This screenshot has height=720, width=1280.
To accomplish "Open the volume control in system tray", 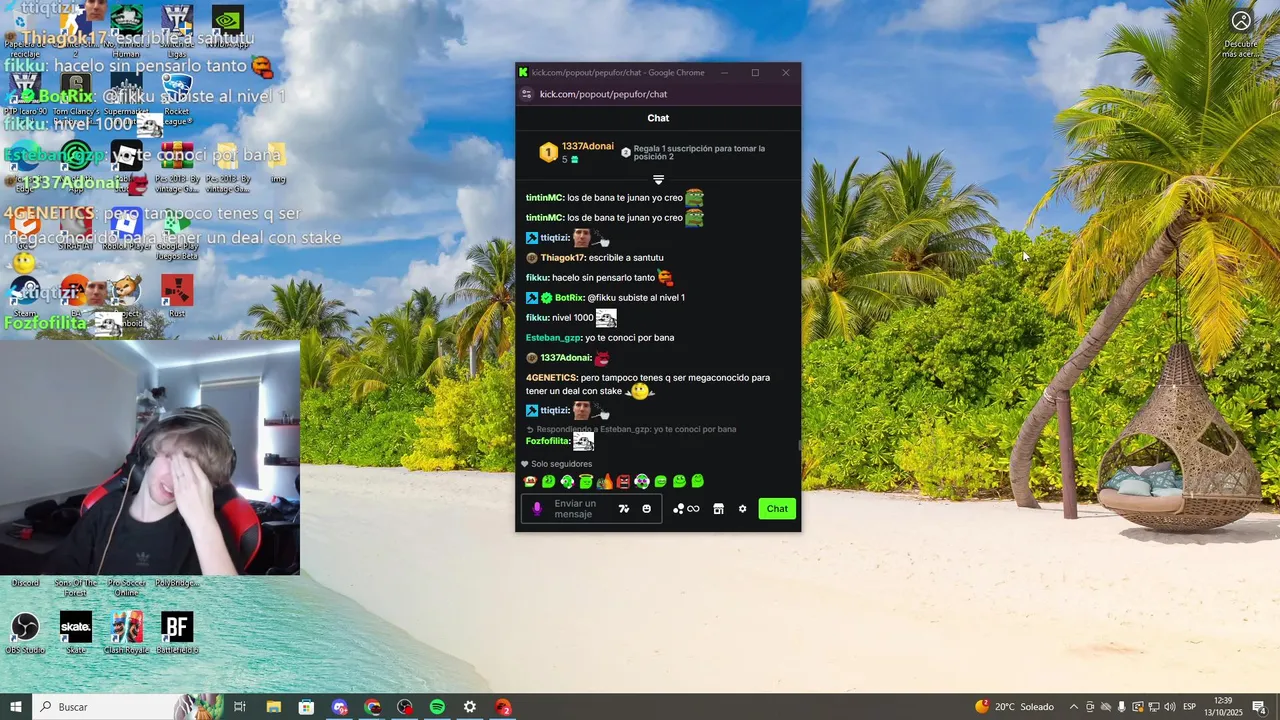I will 1169,707.
